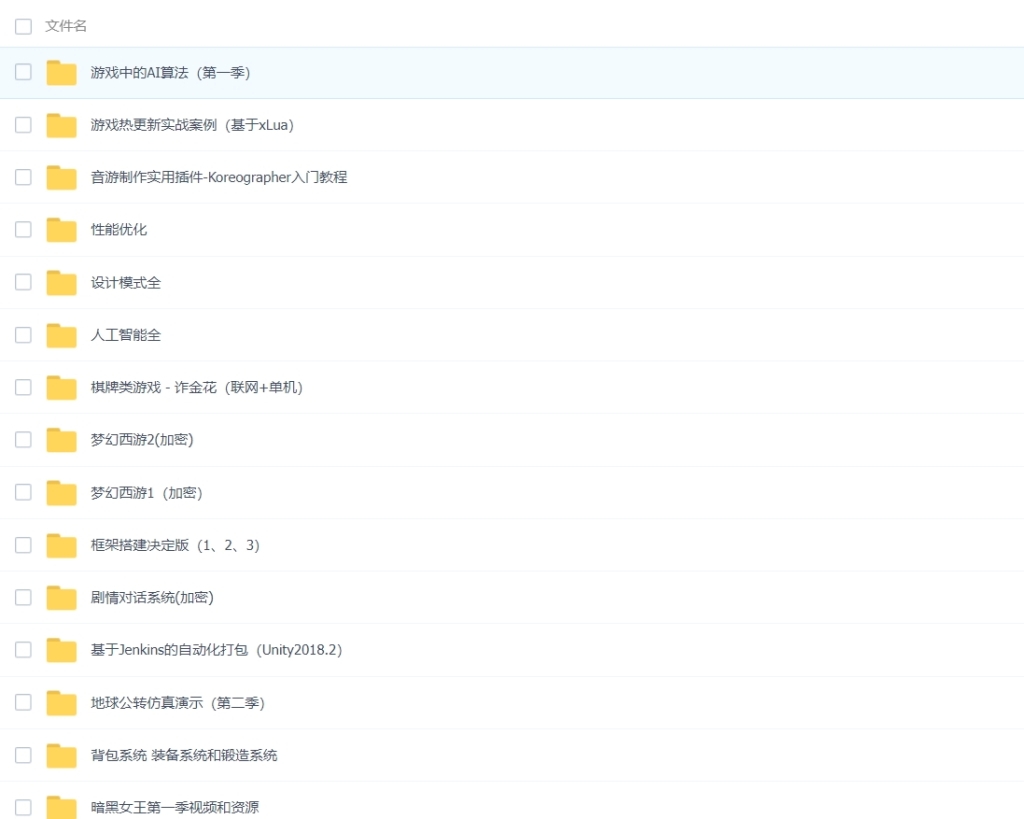Click the folder icon next to 暗黑女王第一季视频和资源

pyautogui.click(x=60, y=807)
